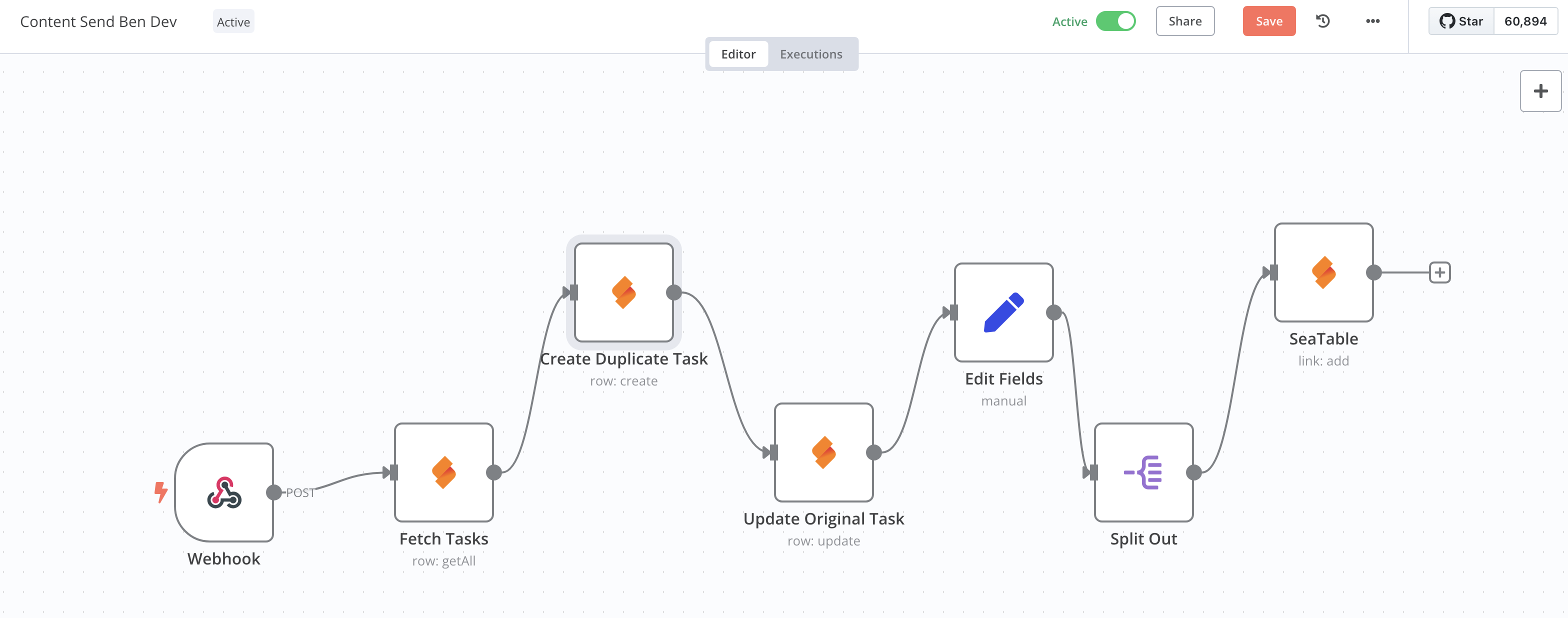This screenshot has width=1568, height=618.
Task: Click the lightning trigger icon beside Webhook
Action: (x=160, y=492)
